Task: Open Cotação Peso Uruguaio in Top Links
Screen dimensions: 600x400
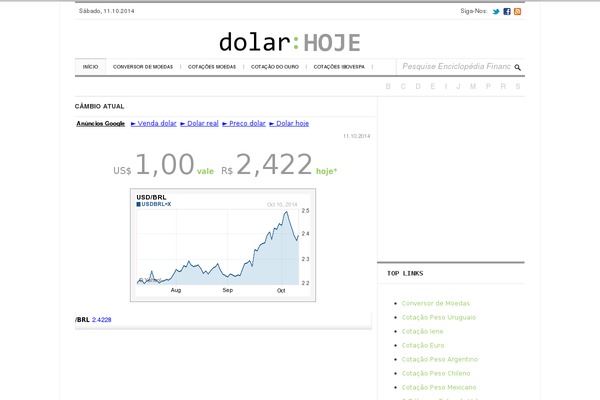Action: tap(438, 317)
